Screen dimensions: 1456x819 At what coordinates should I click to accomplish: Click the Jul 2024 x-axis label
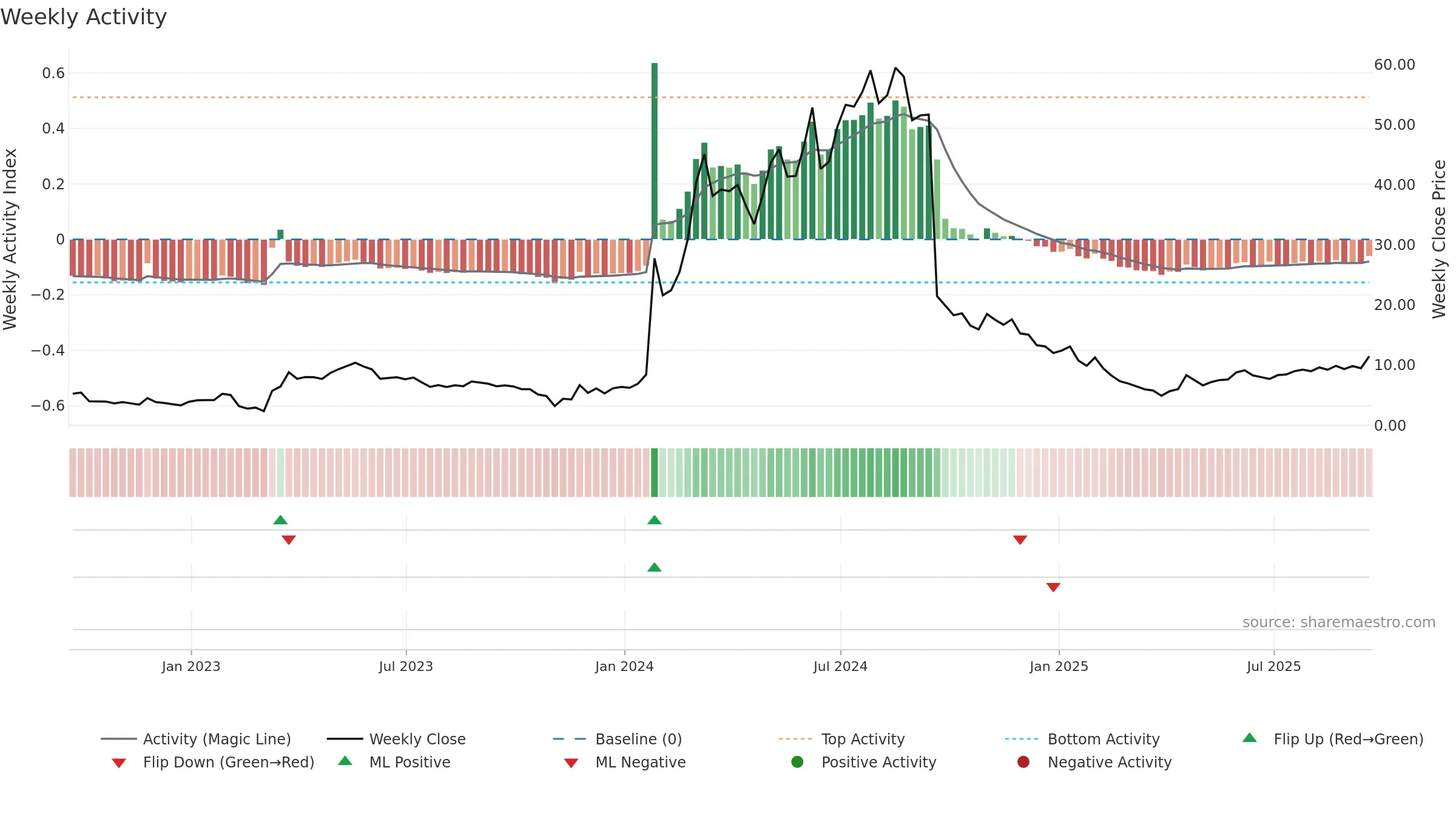point(840,666)
